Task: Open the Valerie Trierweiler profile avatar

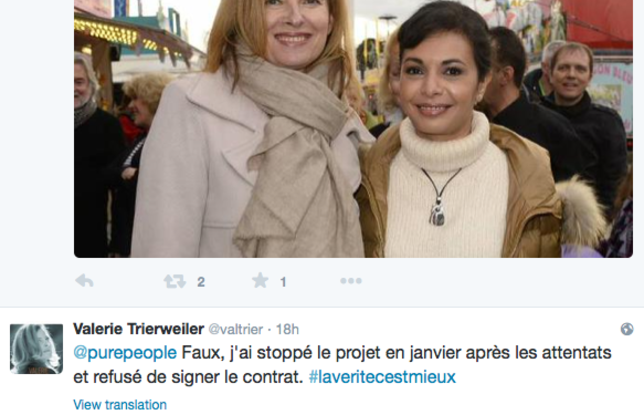Action: point(37,349)
